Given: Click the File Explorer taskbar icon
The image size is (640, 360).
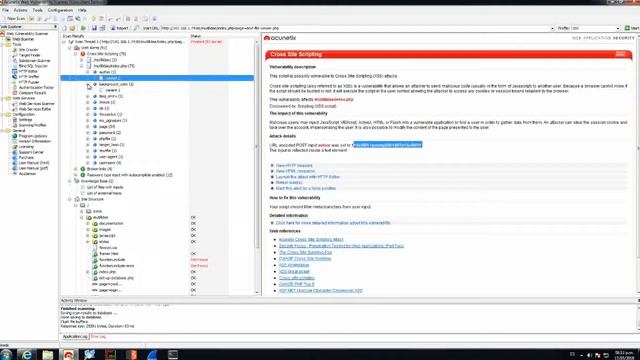Looking at the screenshot, I should [x=47, y=354].
